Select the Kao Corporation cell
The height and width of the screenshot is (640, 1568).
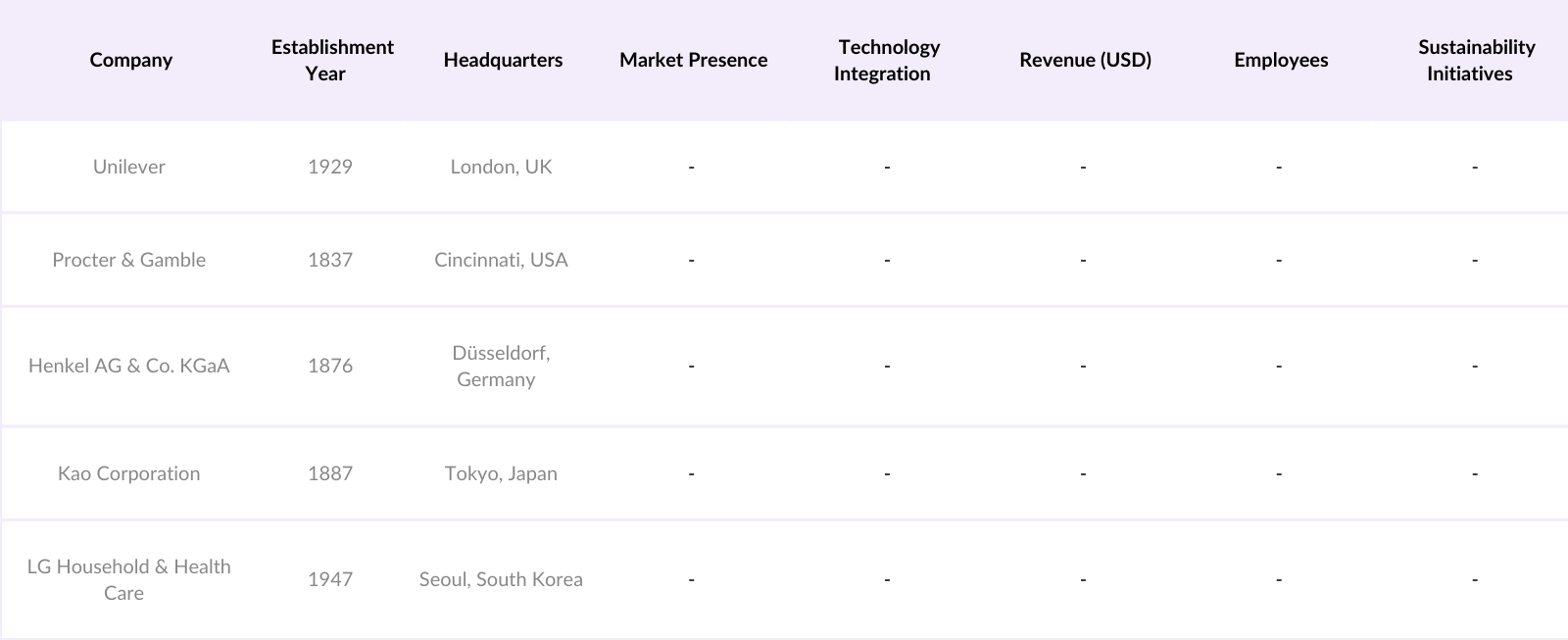(x=129, y=473)
